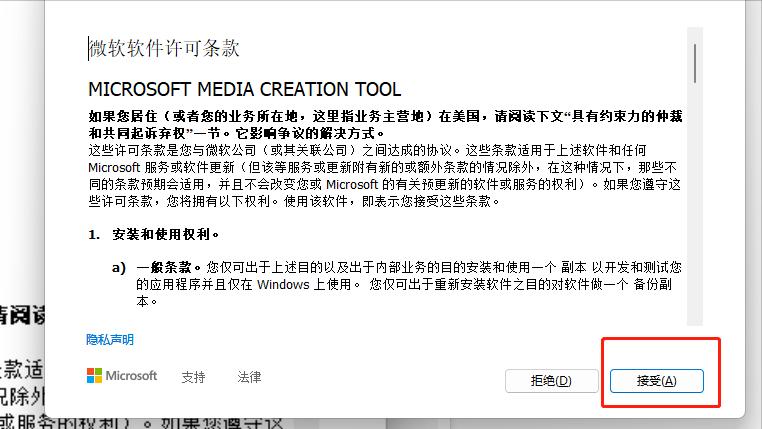Screen dimensions: 762x429
Task: Click the 微软软件许可条款 heading text
Action: pos(164,48)
